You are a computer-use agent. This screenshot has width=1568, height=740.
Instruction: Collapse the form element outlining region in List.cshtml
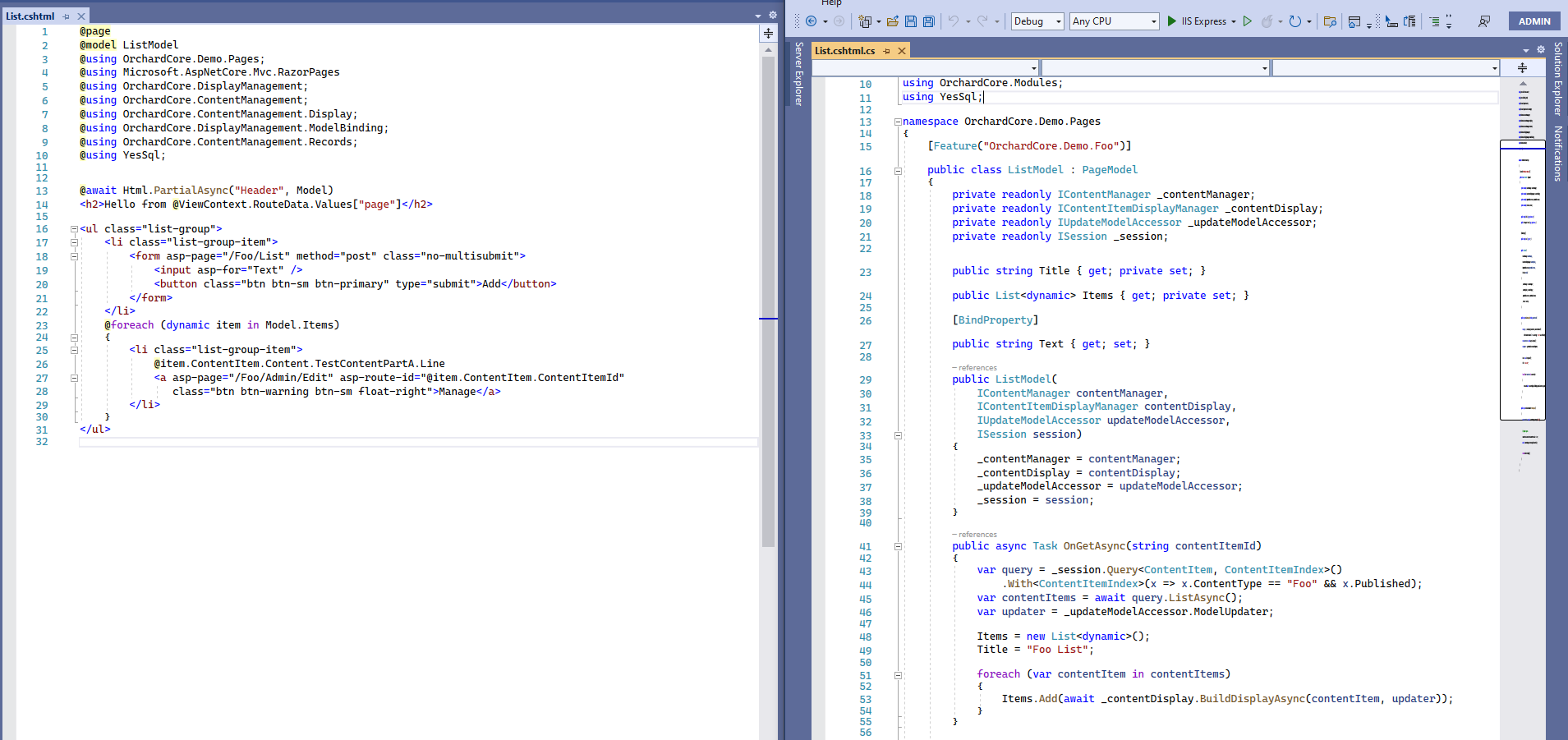pyautogui.click(x=74, y=256)
